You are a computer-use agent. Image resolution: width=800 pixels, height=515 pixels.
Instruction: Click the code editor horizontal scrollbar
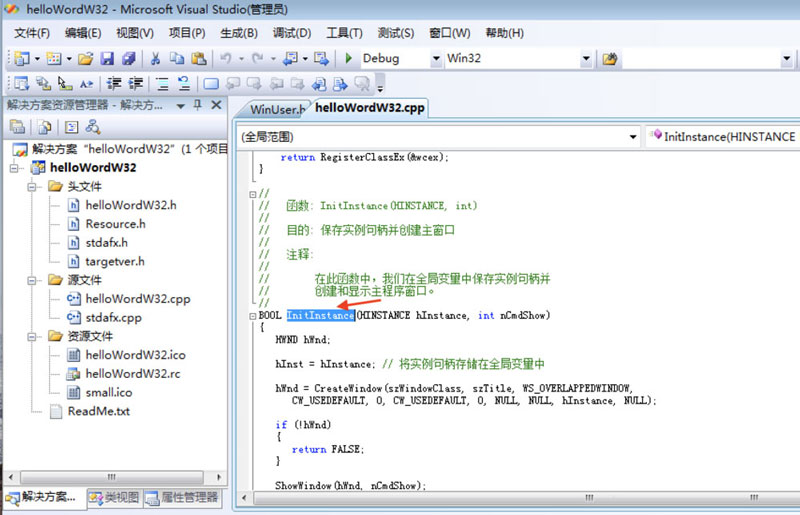pyautogui.click(x=519, y=497)
